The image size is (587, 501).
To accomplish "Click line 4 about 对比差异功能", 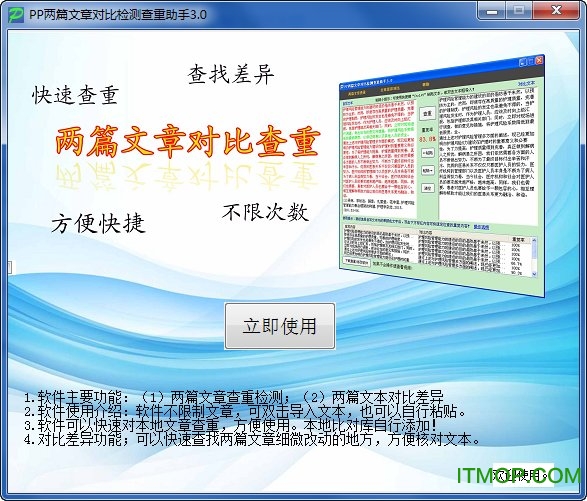I will click(252, 439).
